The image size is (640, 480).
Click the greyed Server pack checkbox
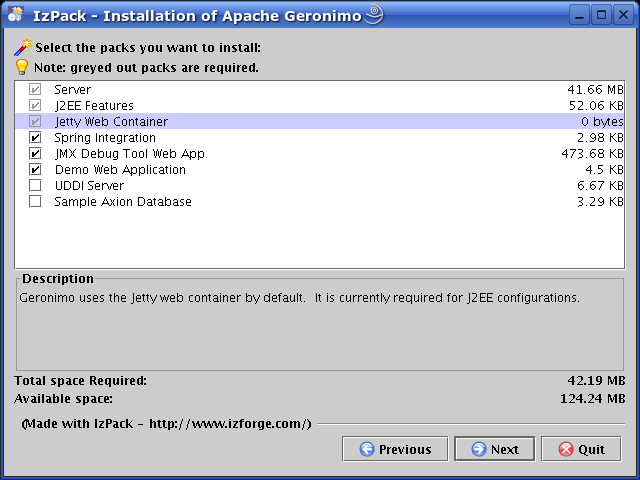35,90
